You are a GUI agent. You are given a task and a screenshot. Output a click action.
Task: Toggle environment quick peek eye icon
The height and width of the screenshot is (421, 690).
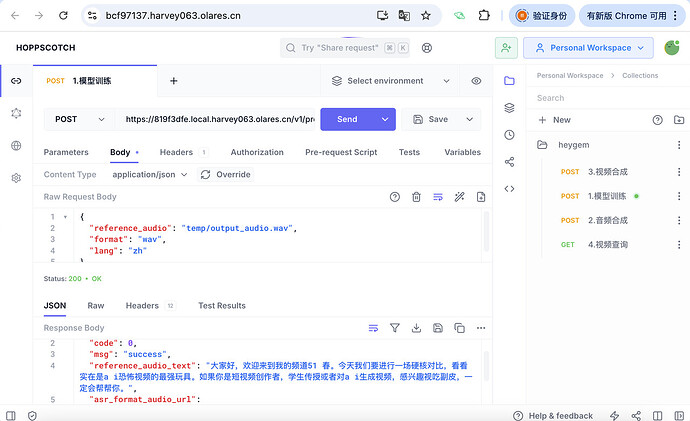coord(476,81)
